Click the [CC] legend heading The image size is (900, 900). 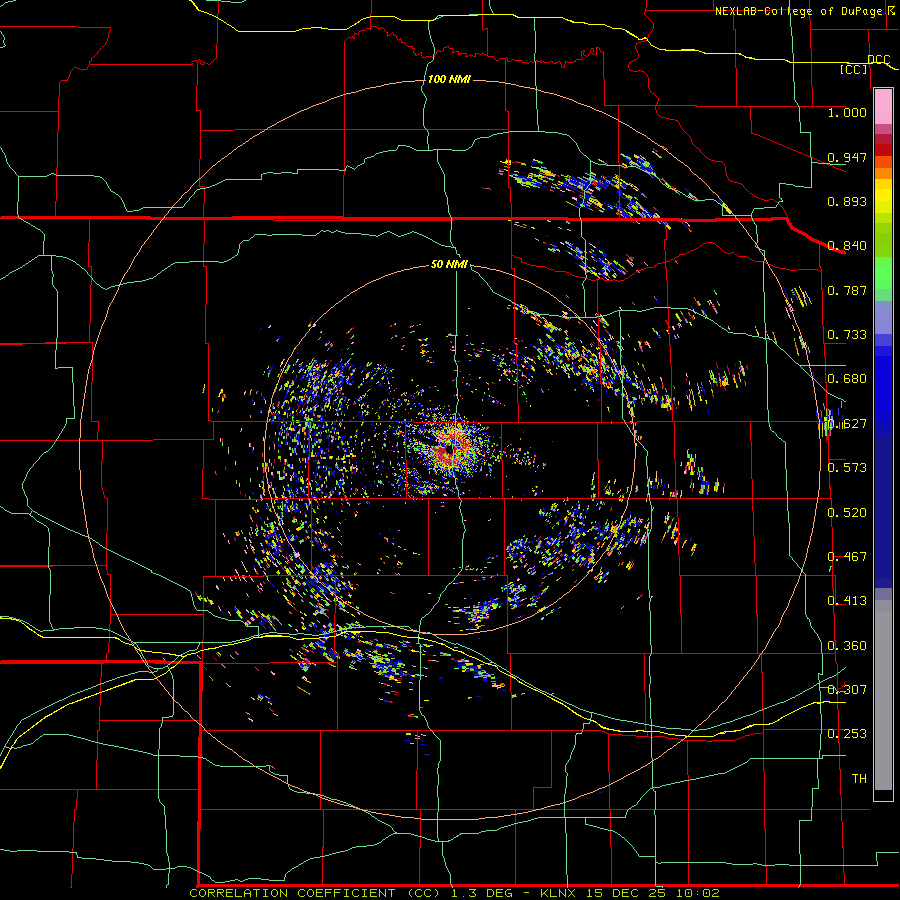click(x=854, y=69)
